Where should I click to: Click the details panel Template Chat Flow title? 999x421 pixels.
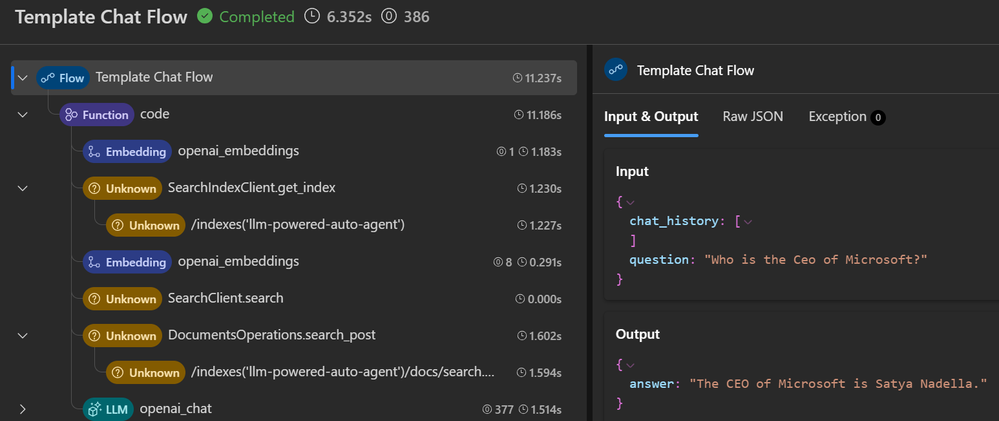click(696, 70)
